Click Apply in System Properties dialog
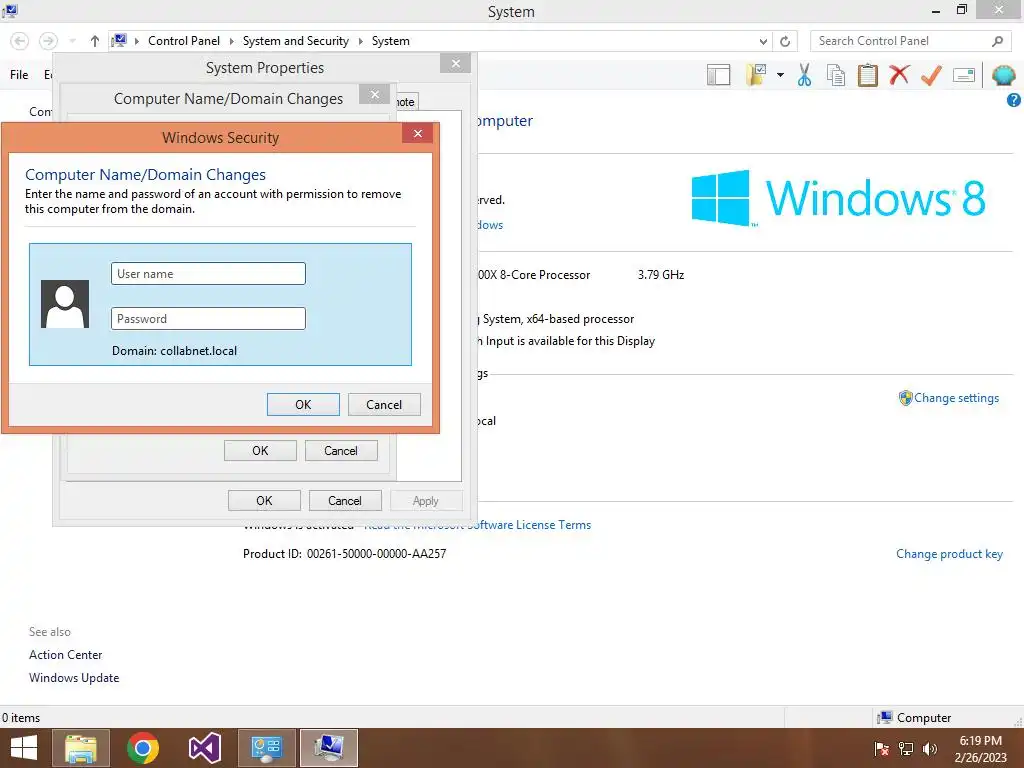The image size is (1024, 768). click(426, 501)
